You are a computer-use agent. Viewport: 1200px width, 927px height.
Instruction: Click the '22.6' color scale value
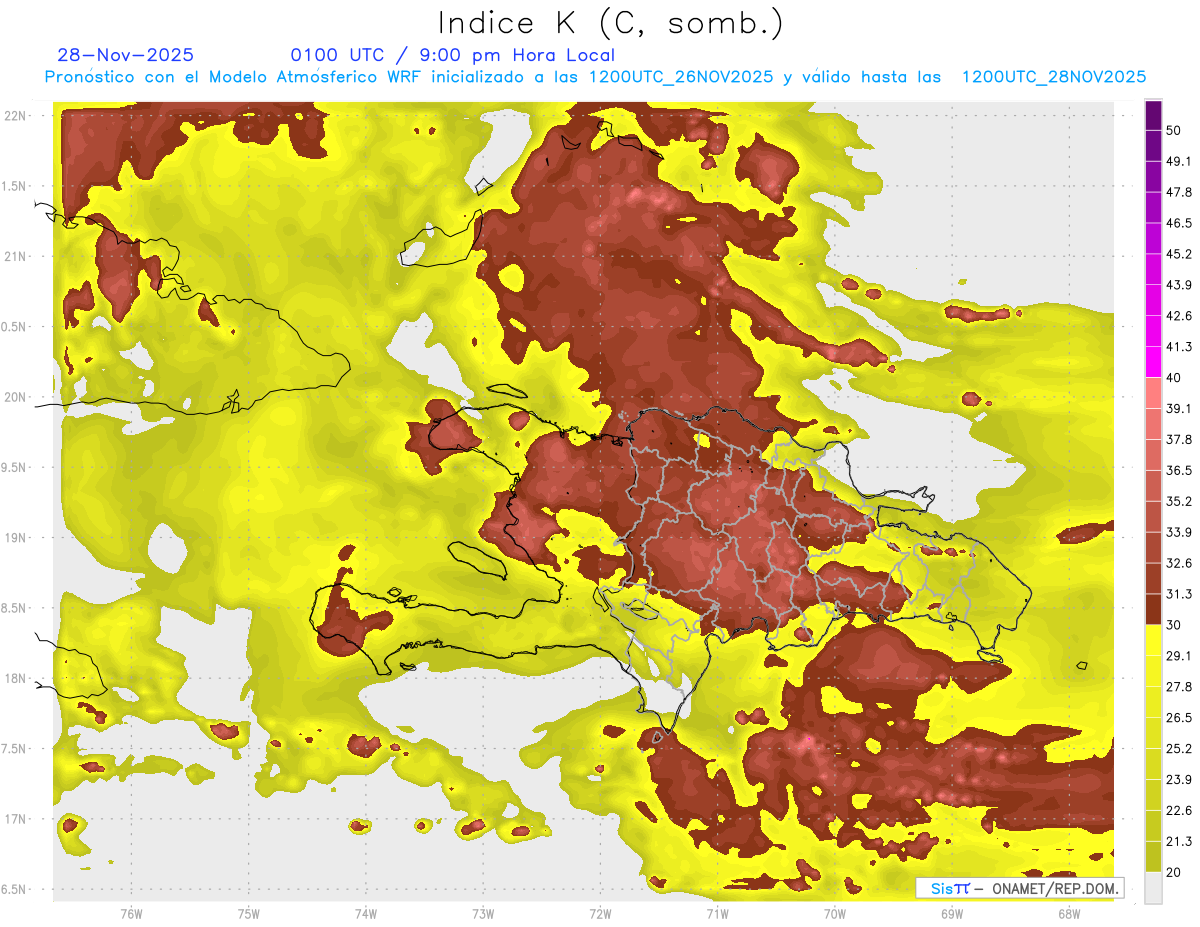(x=1179, y=810)
